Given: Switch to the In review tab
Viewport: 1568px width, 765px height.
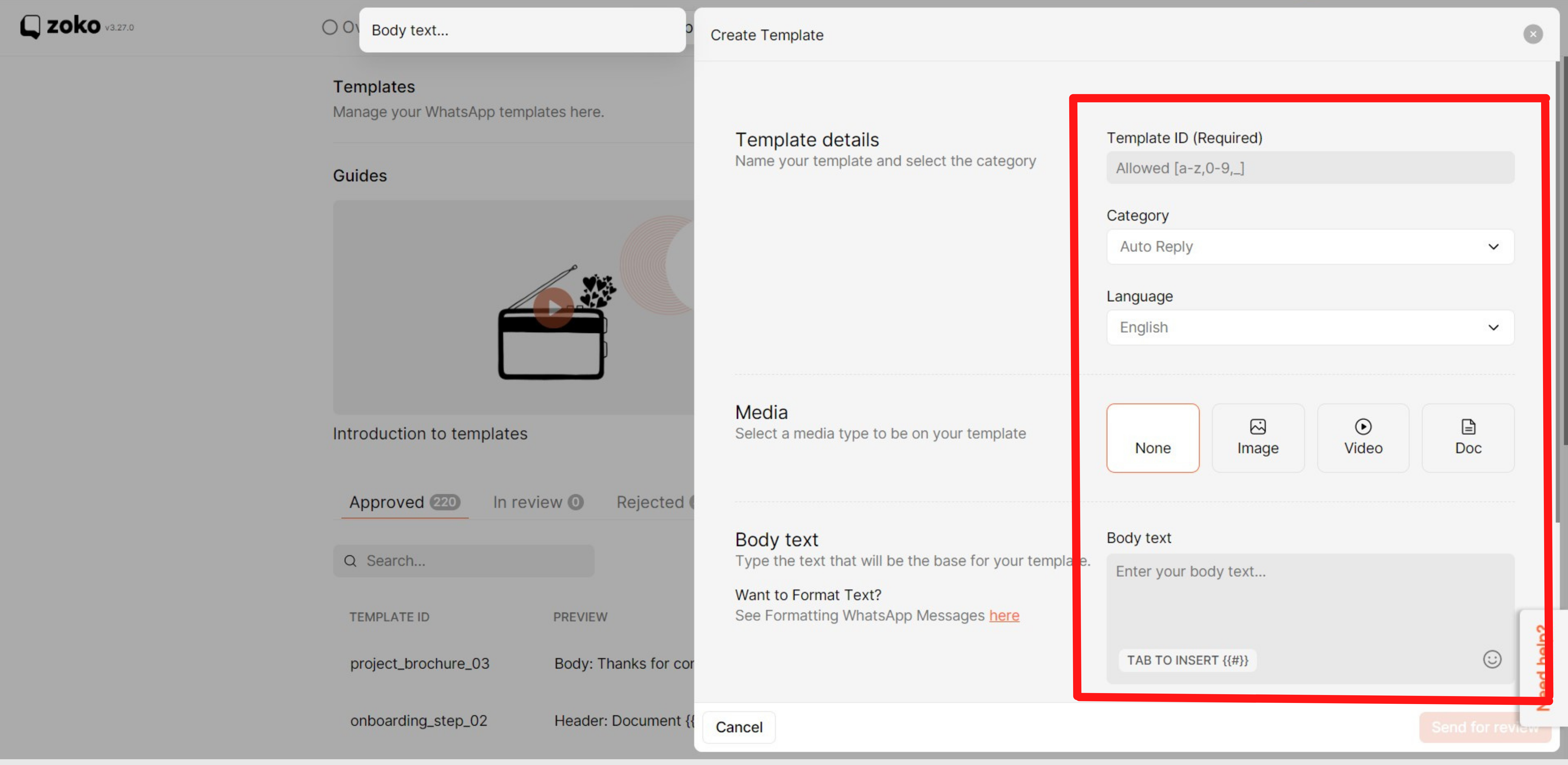Looking at the screenshot, I should [538, 502].
